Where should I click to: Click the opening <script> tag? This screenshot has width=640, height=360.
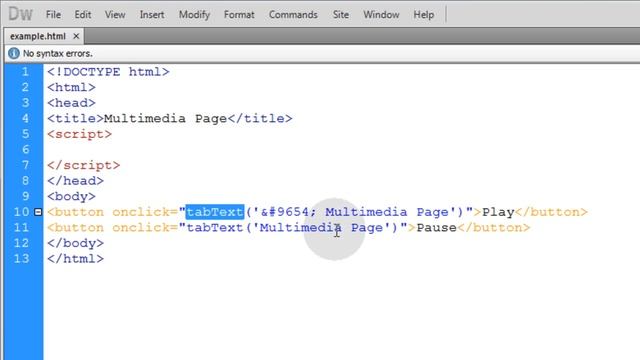80,134
